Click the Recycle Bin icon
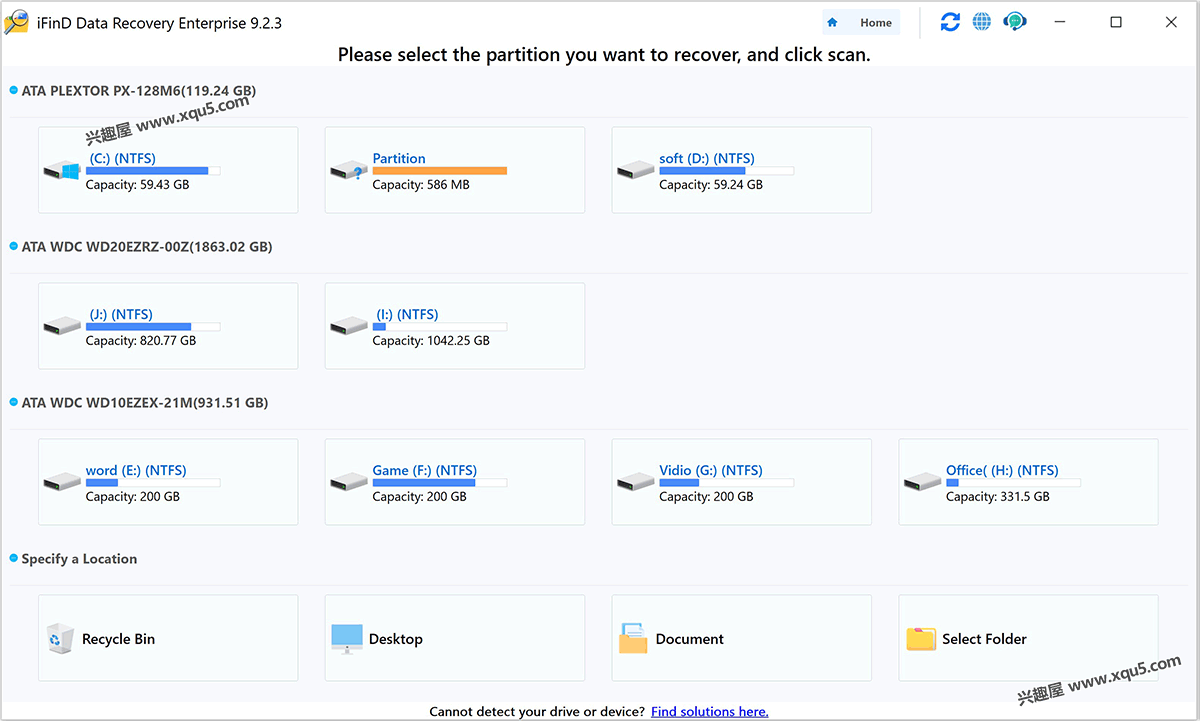The image size is (1200, 721). (x=60, y=638)
